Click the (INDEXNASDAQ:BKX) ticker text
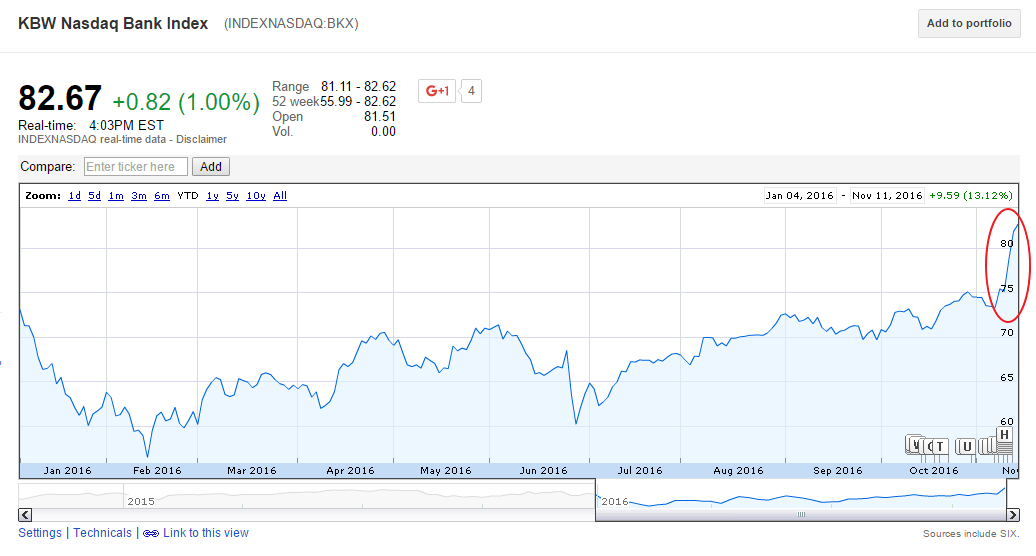1036x556 pixels. point(291,24)
